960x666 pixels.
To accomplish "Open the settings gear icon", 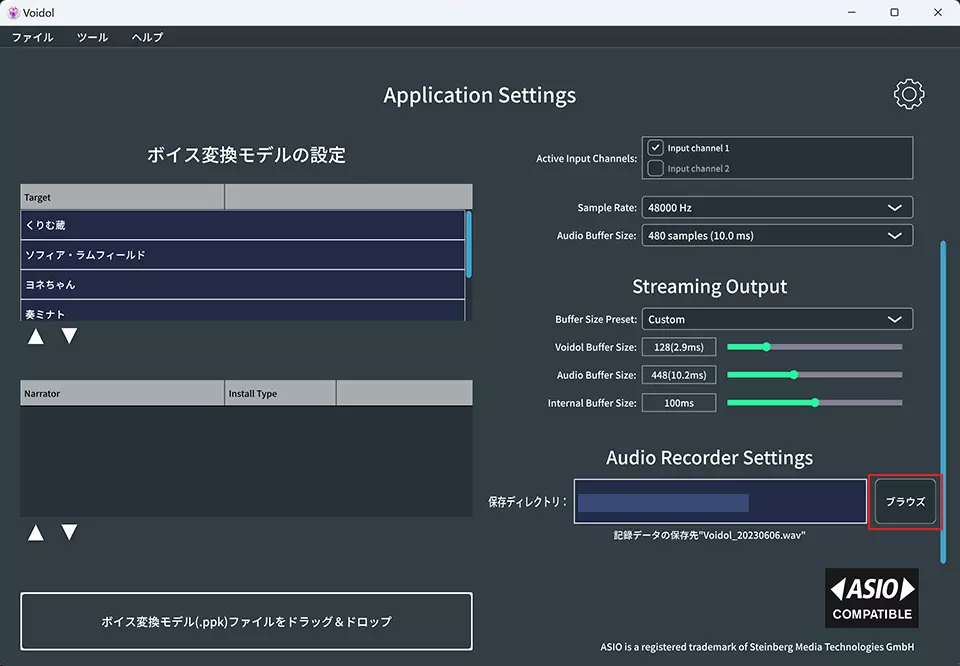I will (x=909, y=94).
